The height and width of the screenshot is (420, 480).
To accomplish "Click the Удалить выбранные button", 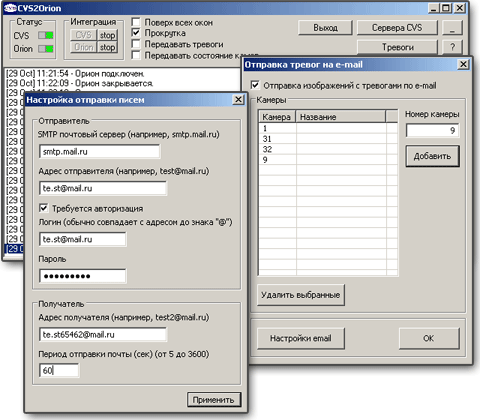I will tap(300, 295).
